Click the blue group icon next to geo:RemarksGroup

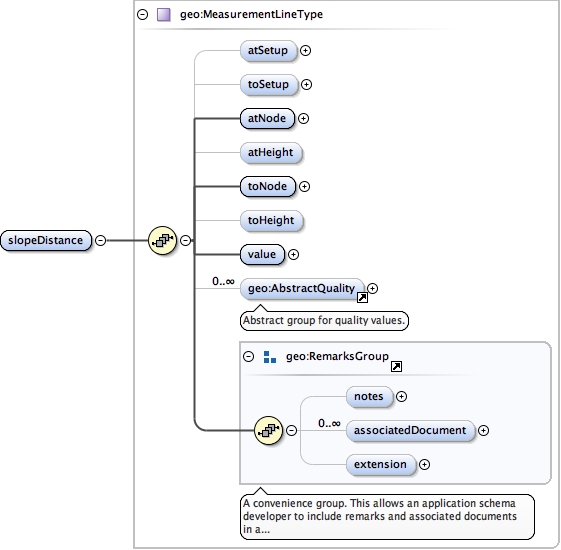270,357
